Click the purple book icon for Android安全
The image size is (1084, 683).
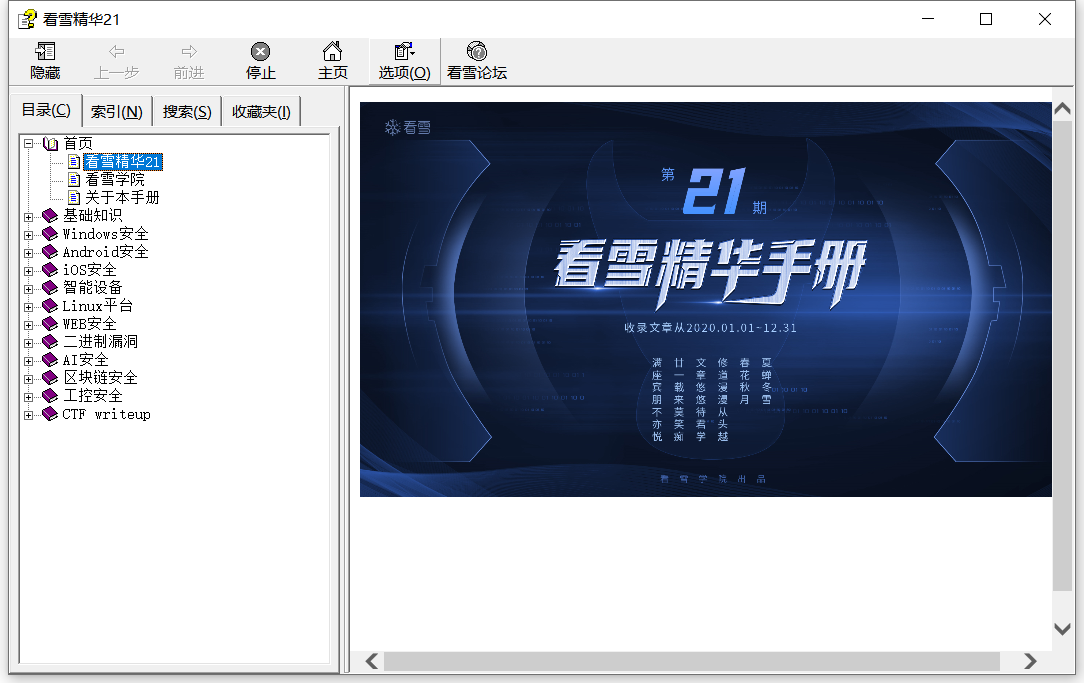click(50, 252)
